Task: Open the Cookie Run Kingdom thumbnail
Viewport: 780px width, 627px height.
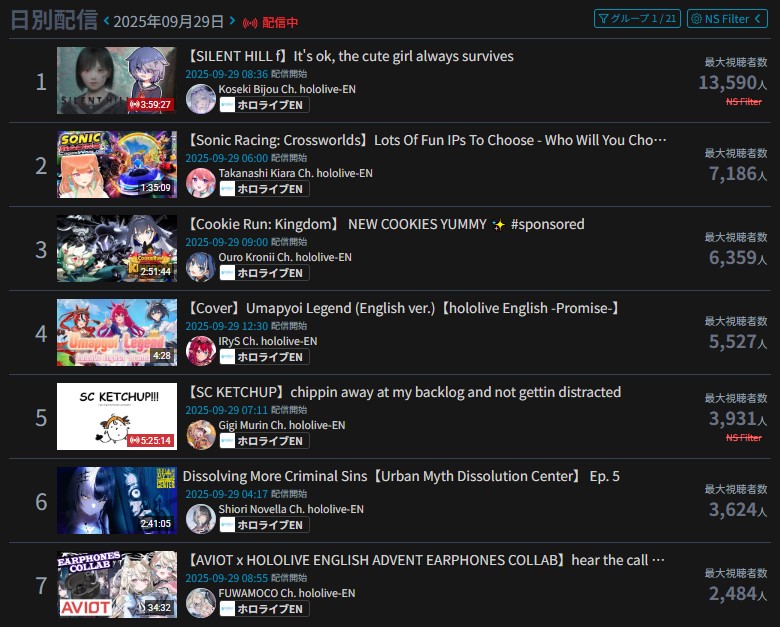Action: 117,249
